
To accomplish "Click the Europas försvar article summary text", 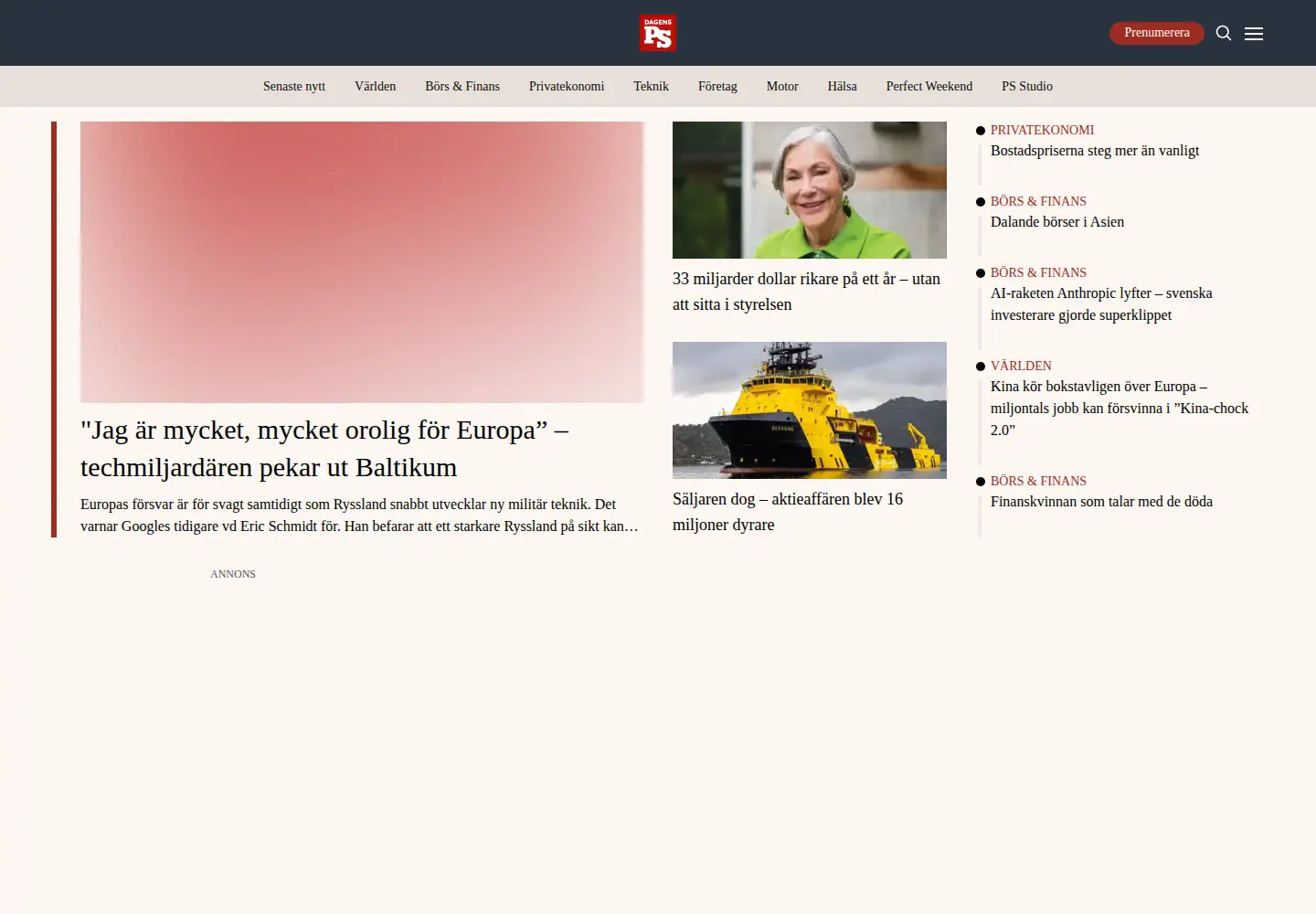I will point(359,515).
